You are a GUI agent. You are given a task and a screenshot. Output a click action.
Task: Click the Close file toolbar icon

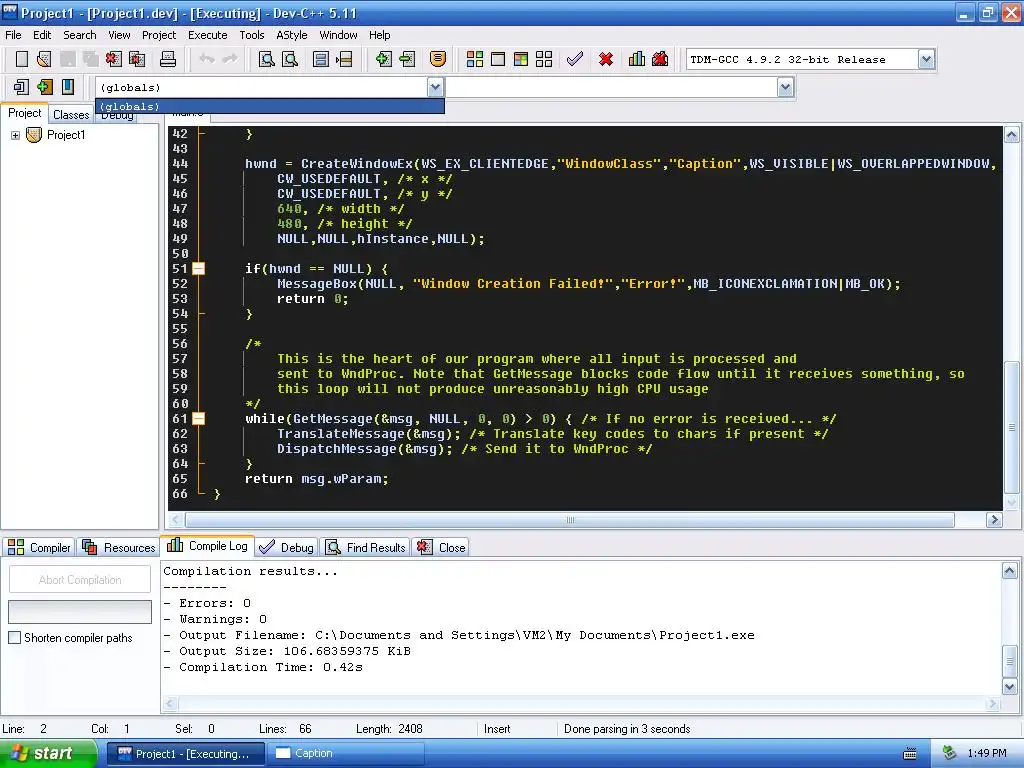pos(114,59)
